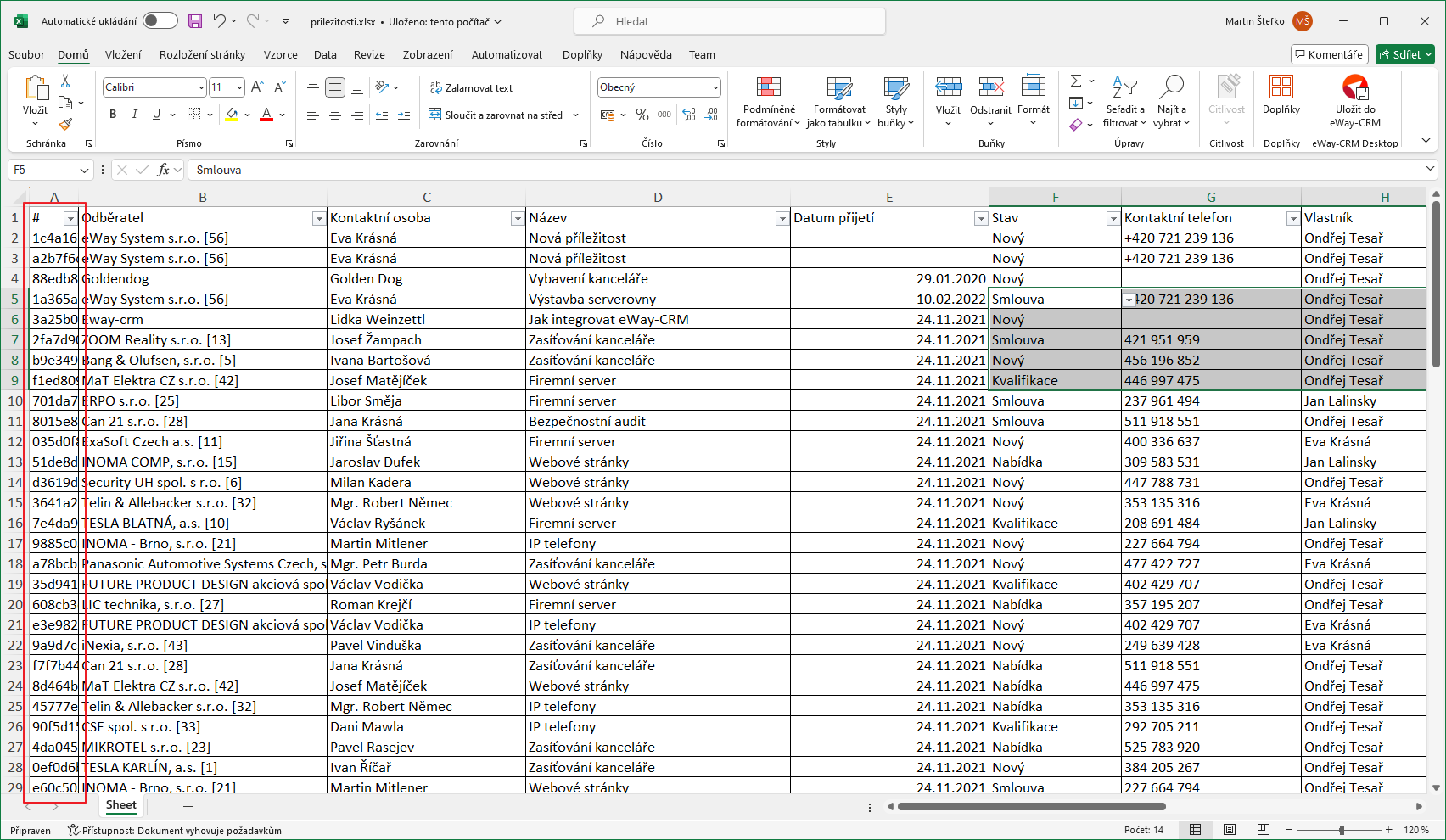Align text right icon
The image size is (1446, 840).
pyautogui.click(x=357, y=115)
